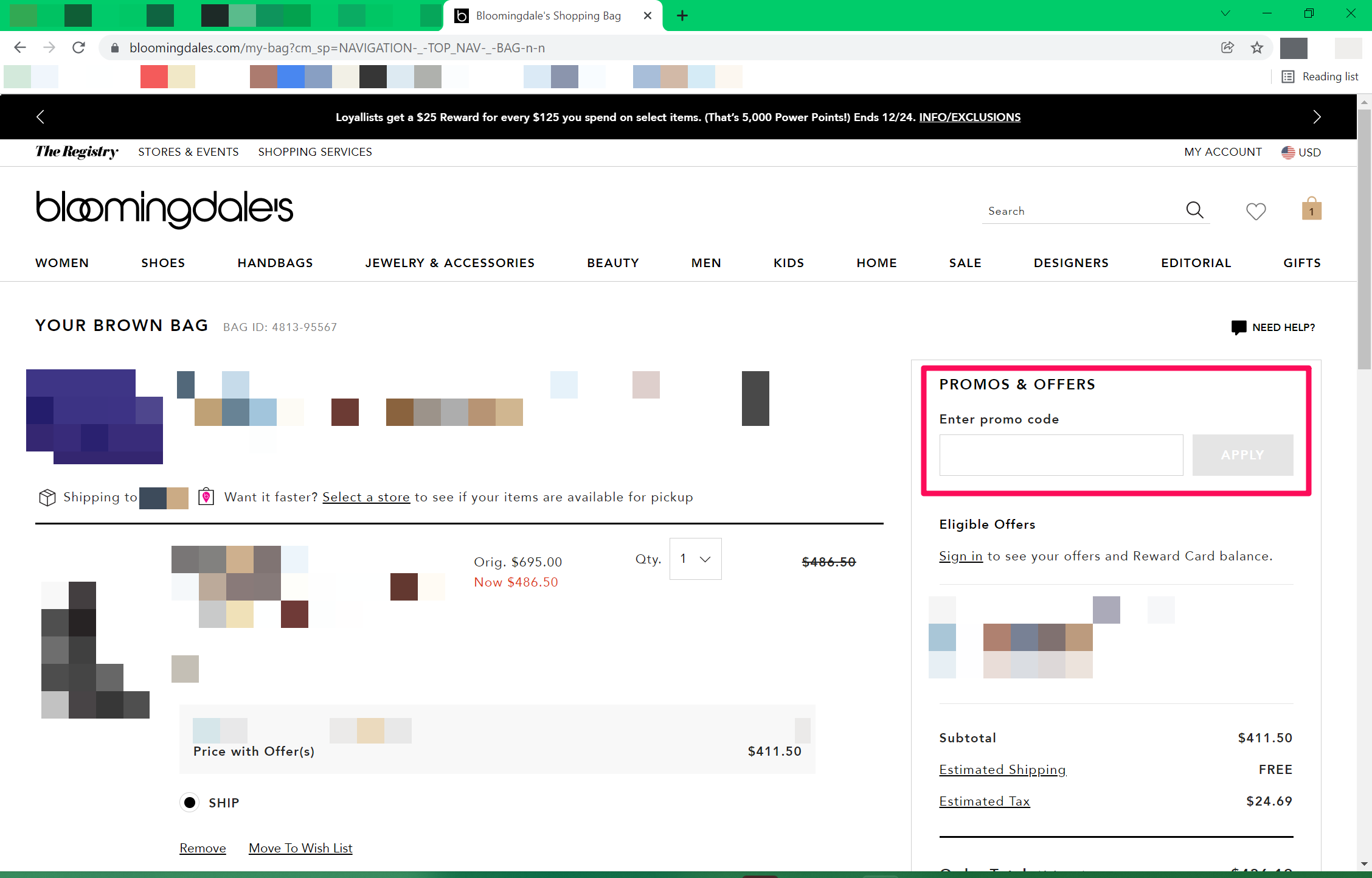Open HOME category
Image resolution: width=1372 pixels, height=878 pixels.
click(876, 263)
